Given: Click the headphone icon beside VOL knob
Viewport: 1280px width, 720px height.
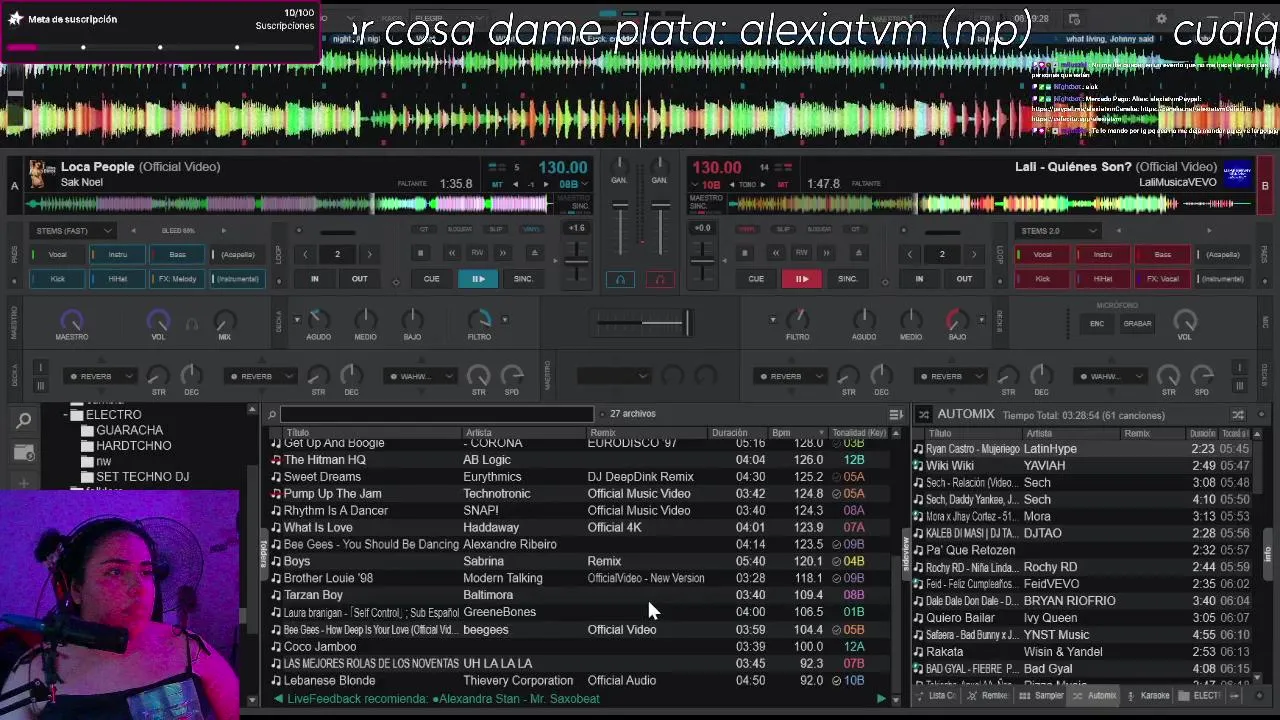Looking at the screenshot, I should click(x=192, y=323).
